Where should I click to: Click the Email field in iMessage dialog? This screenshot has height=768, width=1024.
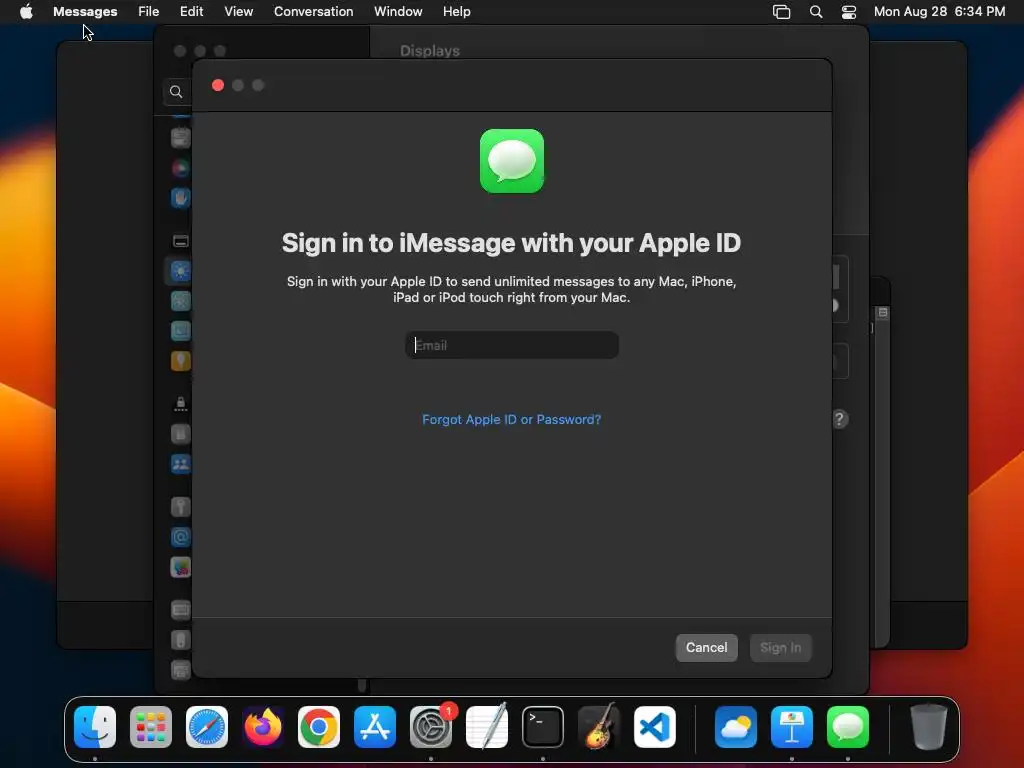click(x=511, y=345)
